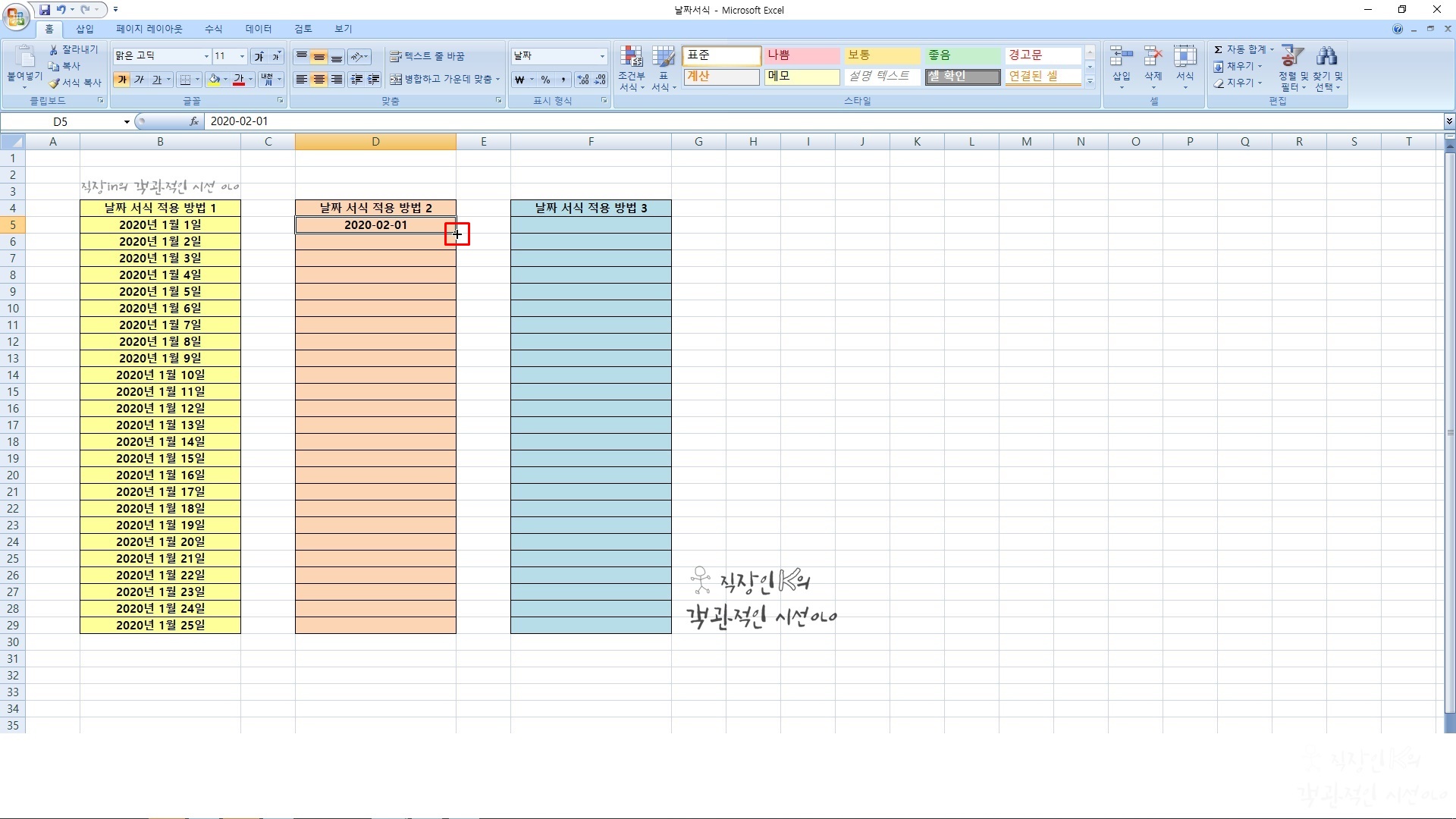1456x819 pixels.
Task: Click the Find & Select binoculars icon
Action: click(x=1326, y=57)
